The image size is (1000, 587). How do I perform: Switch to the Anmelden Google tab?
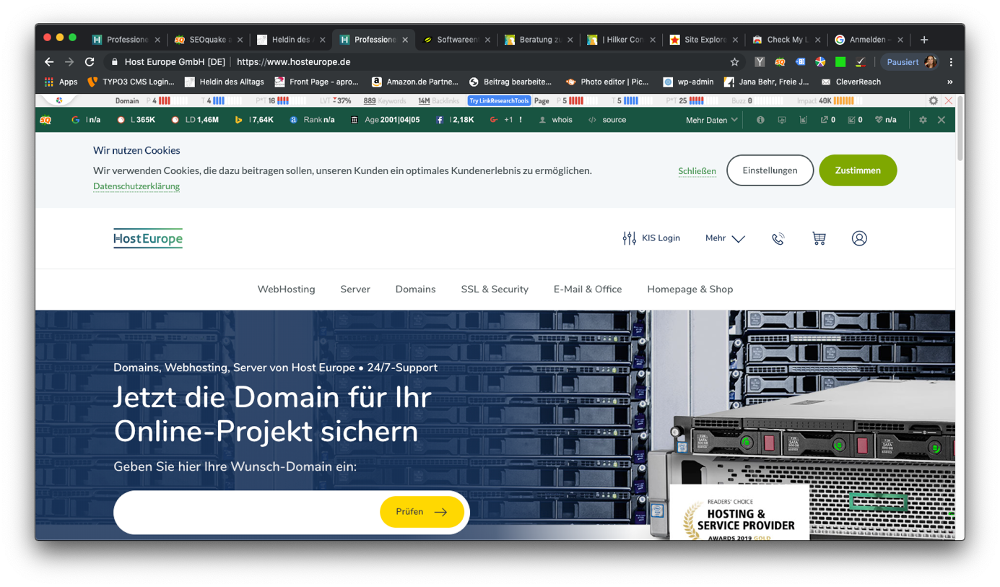(868, 40)
